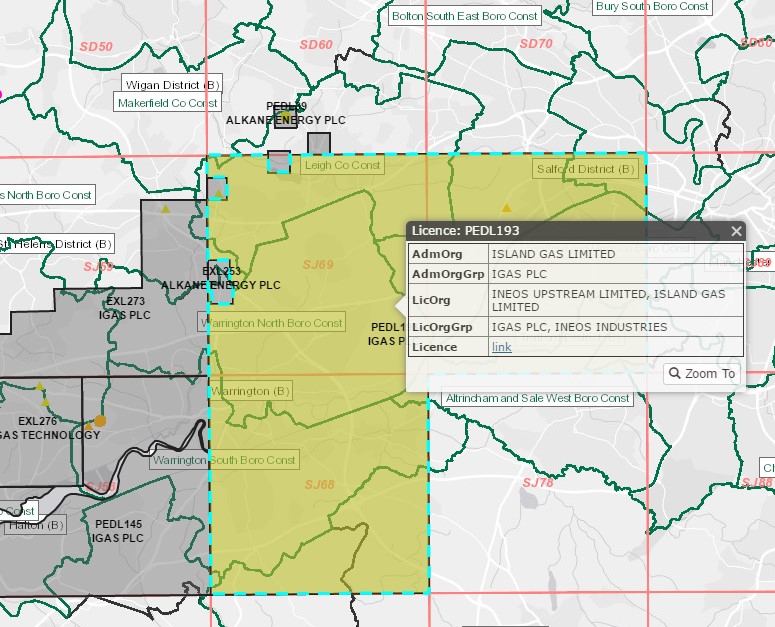Close the Licence PEDL193 popup
The height and width of the screenshot is (627, 775).
click(736, 231)
